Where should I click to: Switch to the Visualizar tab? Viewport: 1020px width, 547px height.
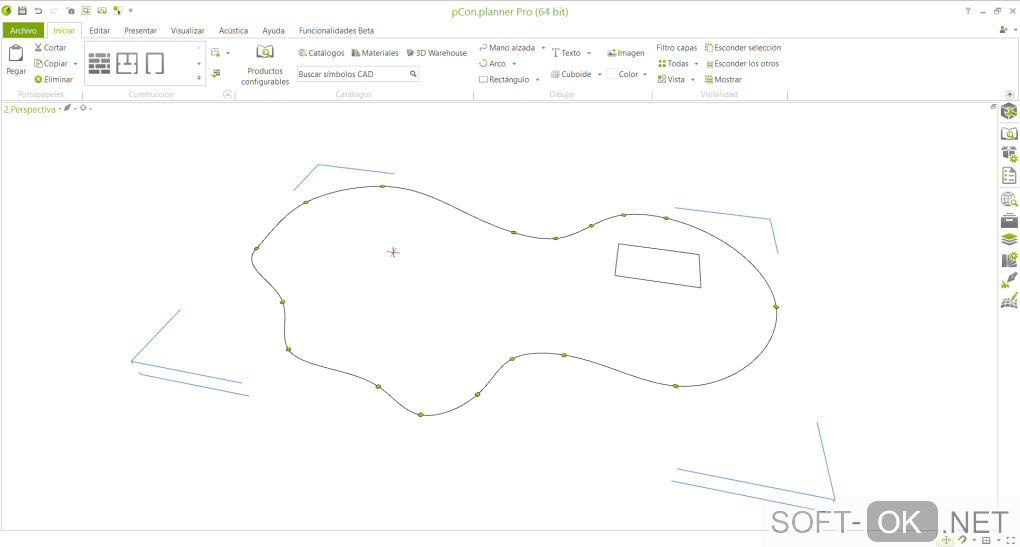coord(187,31)
